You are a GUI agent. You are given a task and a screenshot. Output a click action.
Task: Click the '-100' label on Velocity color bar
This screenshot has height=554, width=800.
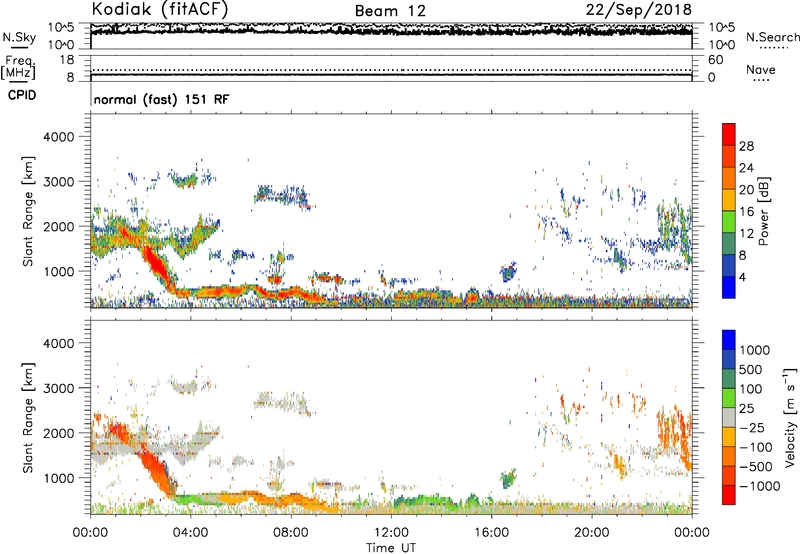pyautogui.click(x=755, y=447)
